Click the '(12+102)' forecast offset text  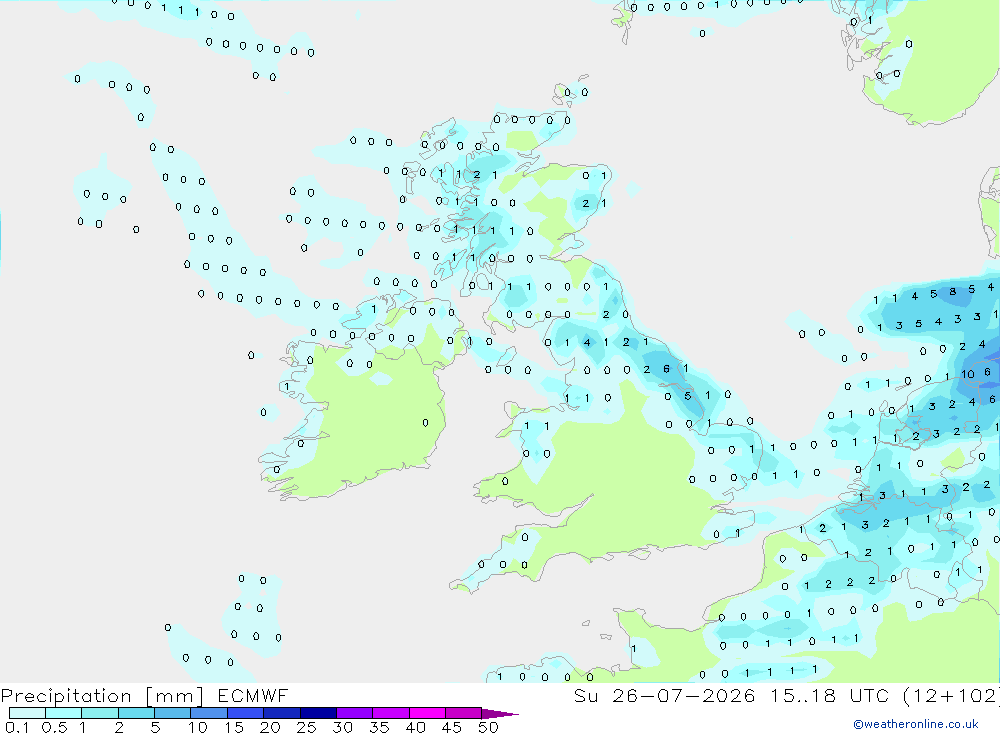coord(952,695)
